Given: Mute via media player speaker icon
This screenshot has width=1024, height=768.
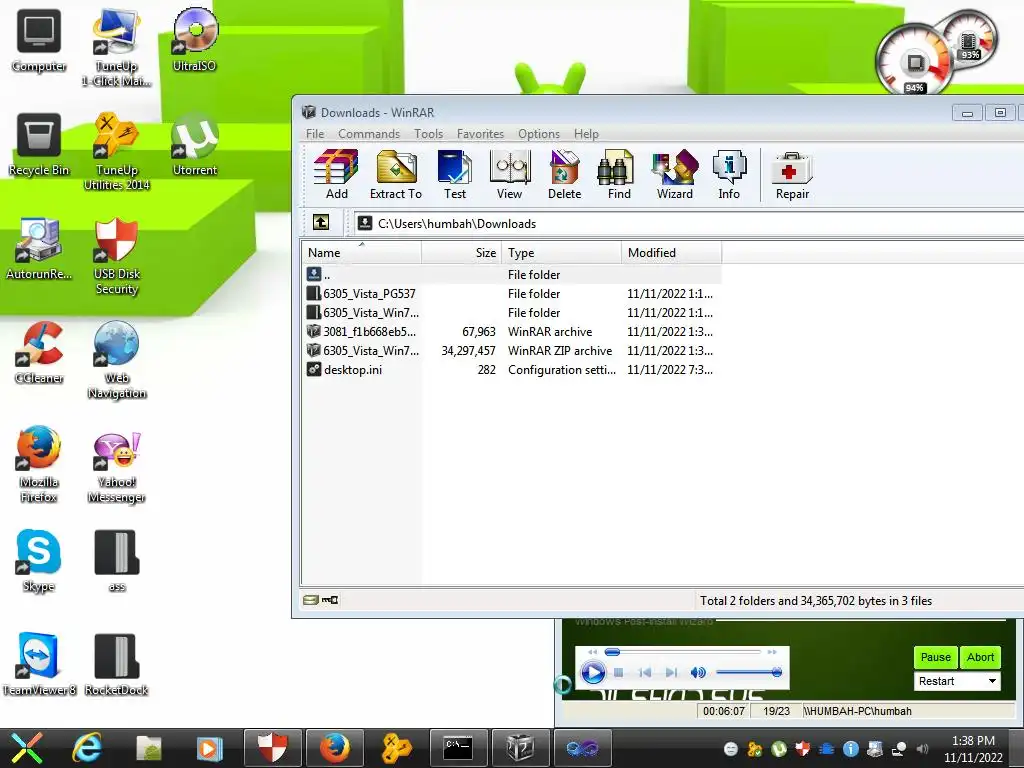Looking at the screenshot, I should [697, 672].
